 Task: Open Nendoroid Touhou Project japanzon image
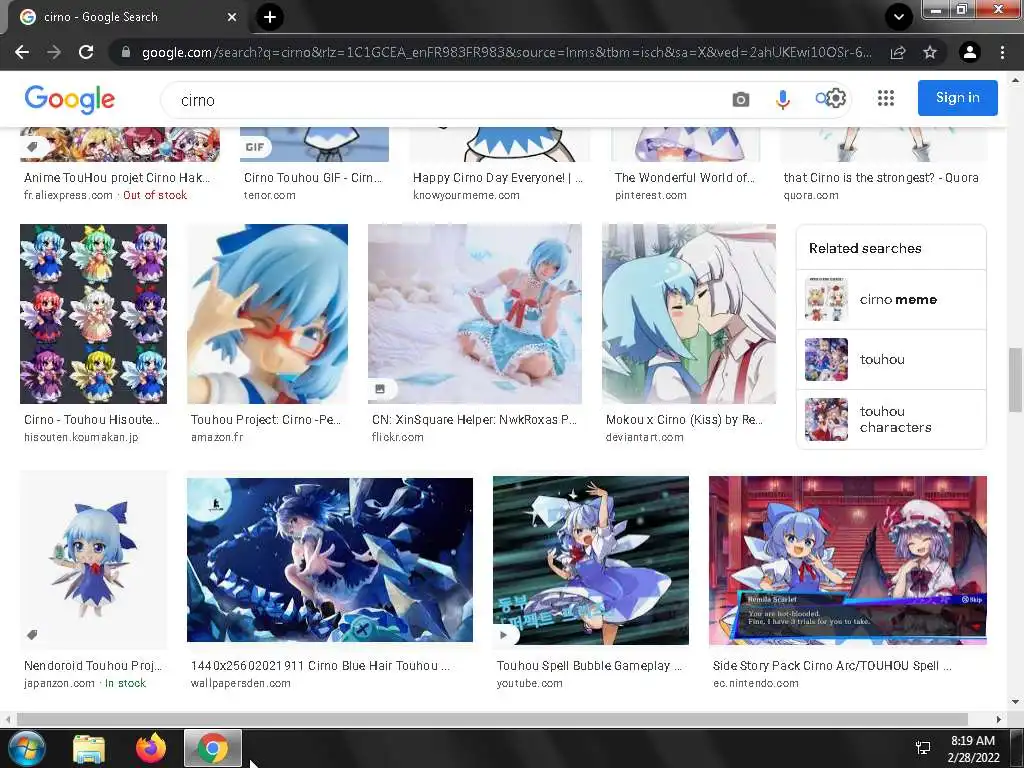point(93,560)
